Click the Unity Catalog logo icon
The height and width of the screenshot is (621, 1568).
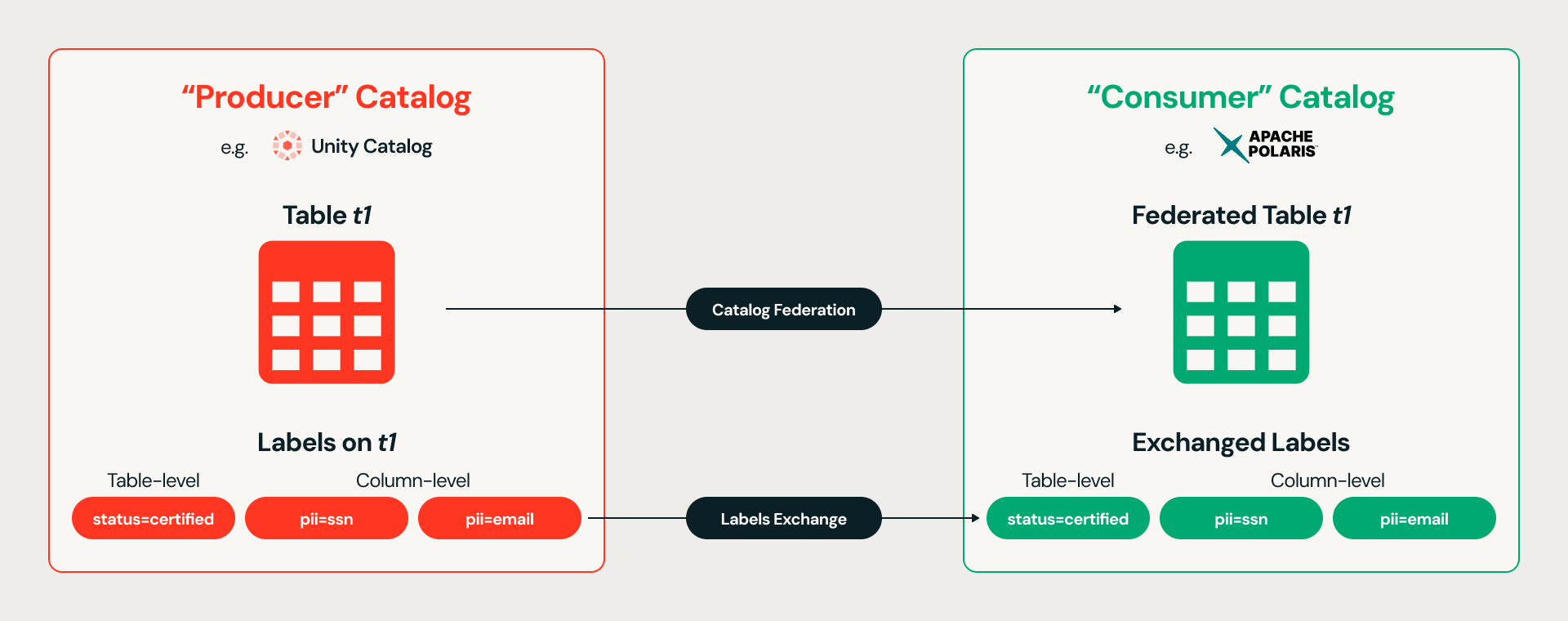tap(287, 145)
